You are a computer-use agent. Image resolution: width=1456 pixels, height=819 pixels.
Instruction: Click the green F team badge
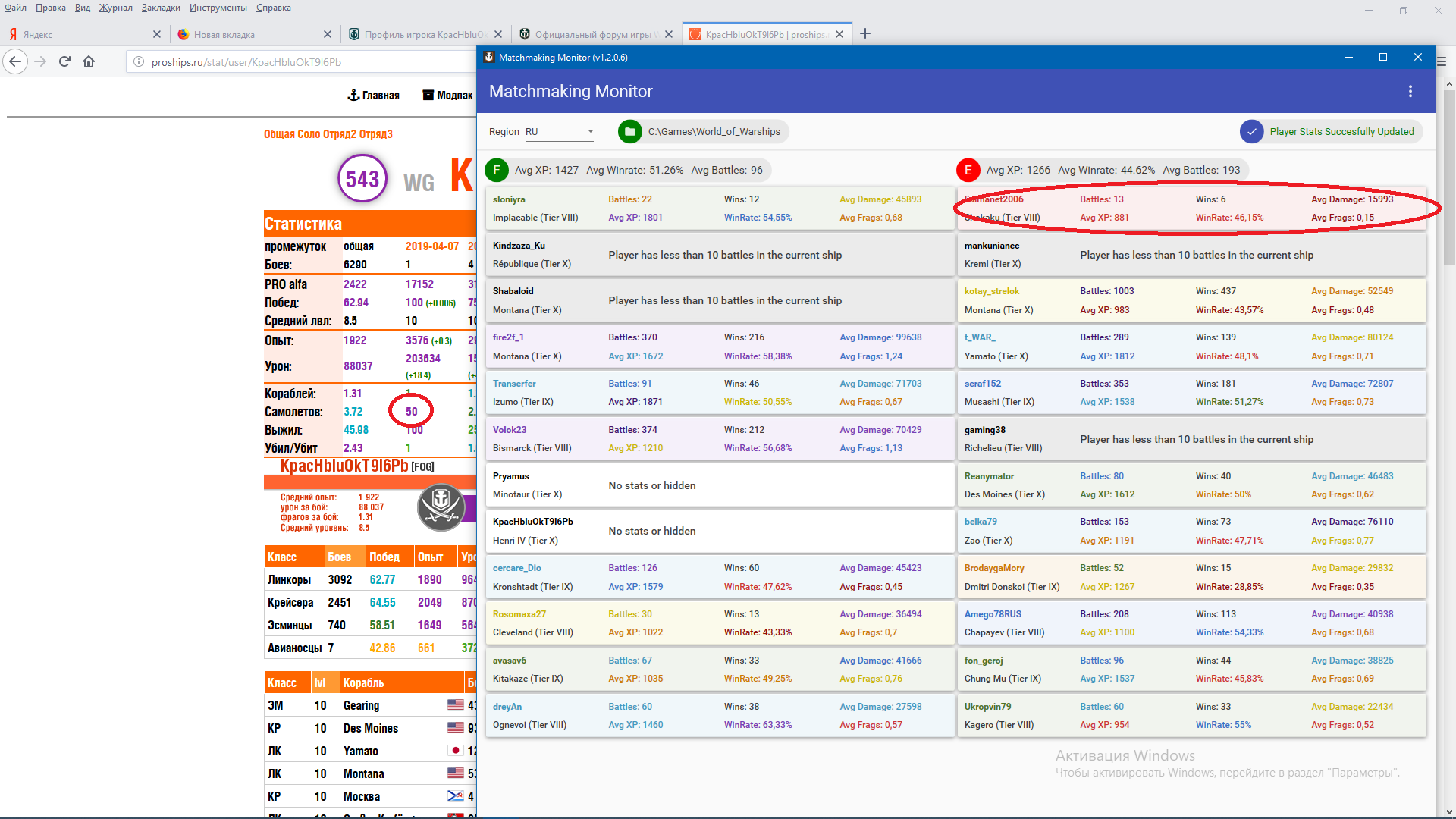pos(497,170)
